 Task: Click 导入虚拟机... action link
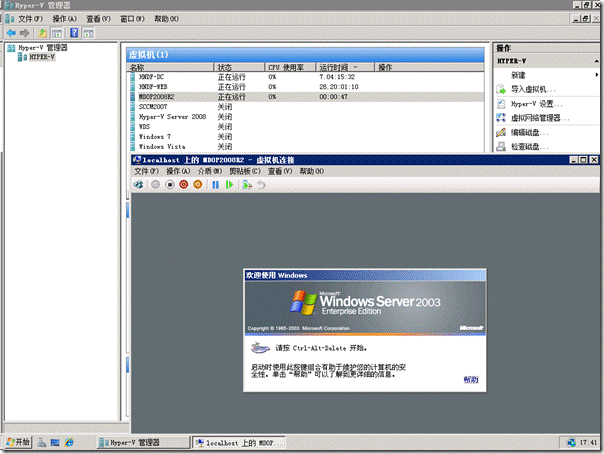click(533, 89)
